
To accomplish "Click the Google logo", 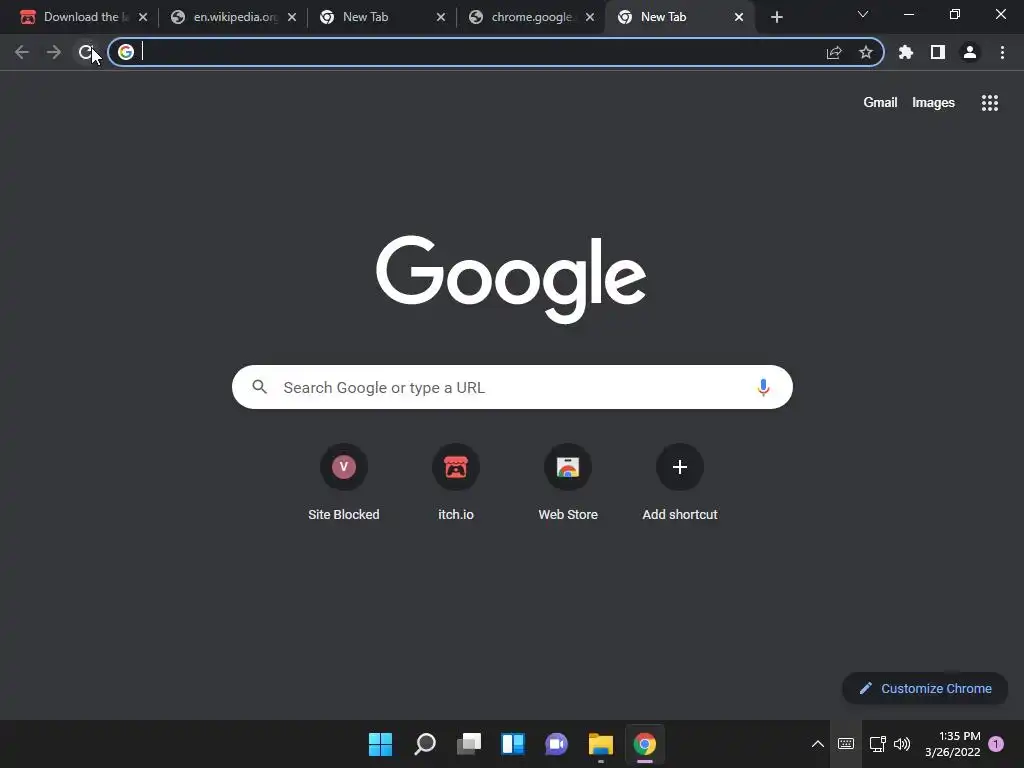I will coord(511,279).
